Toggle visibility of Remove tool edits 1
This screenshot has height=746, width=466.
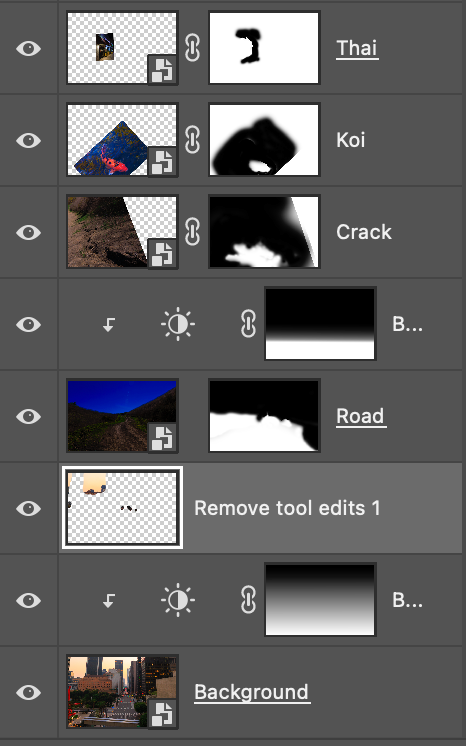(x=29, y=508)
